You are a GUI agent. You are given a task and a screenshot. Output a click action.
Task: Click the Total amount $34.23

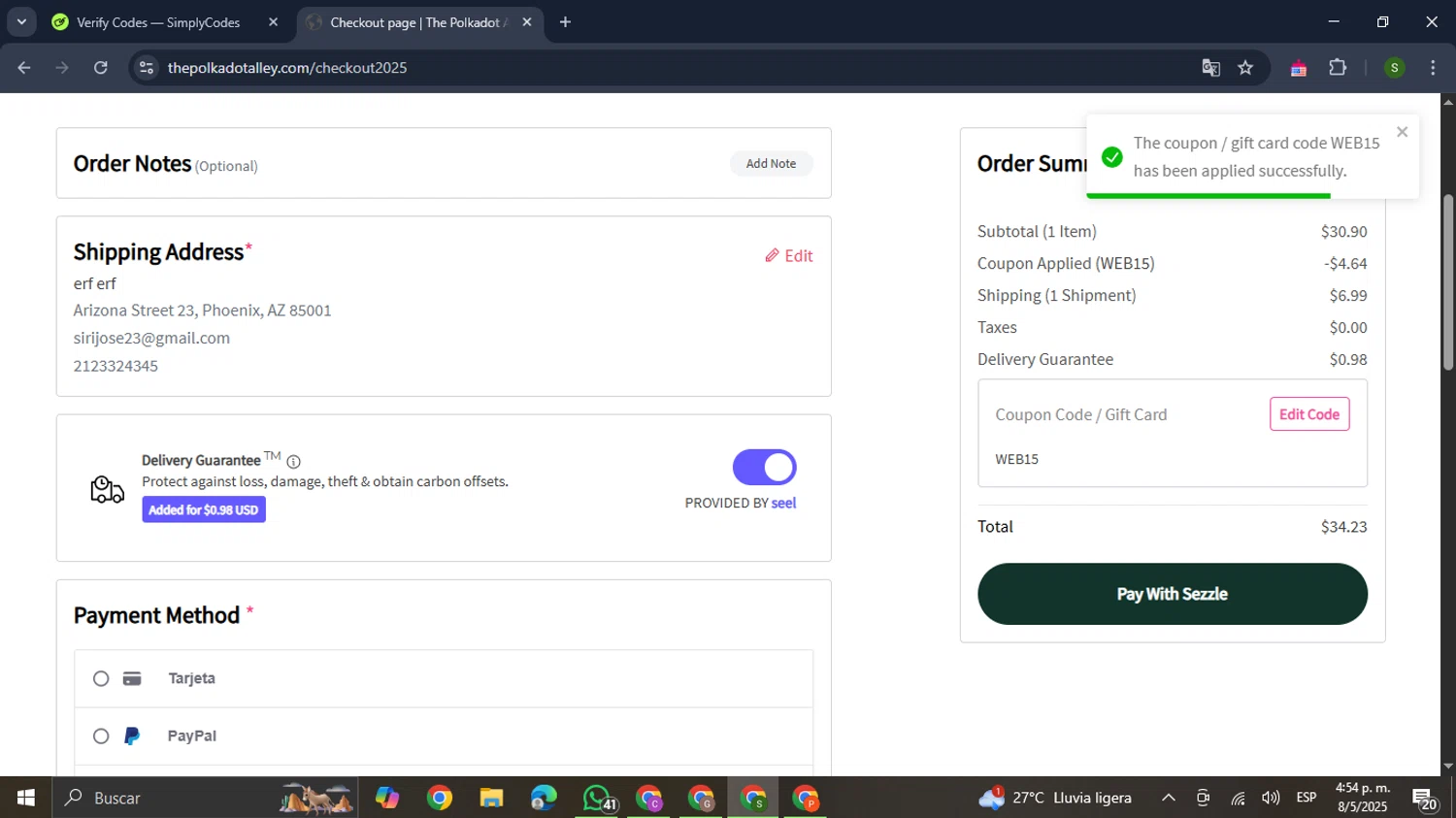point(1343,527)
